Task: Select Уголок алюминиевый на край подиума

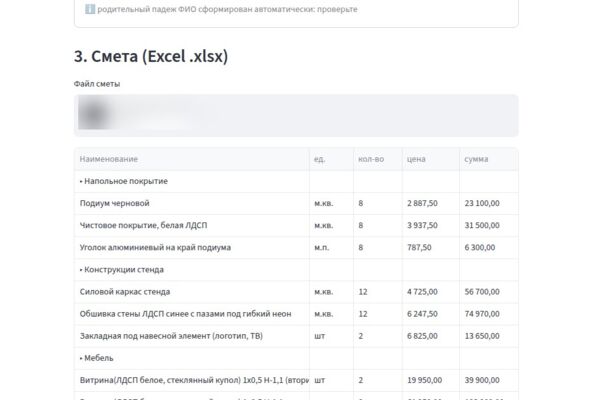Action: pyautogui.click(x=191, y=248)
